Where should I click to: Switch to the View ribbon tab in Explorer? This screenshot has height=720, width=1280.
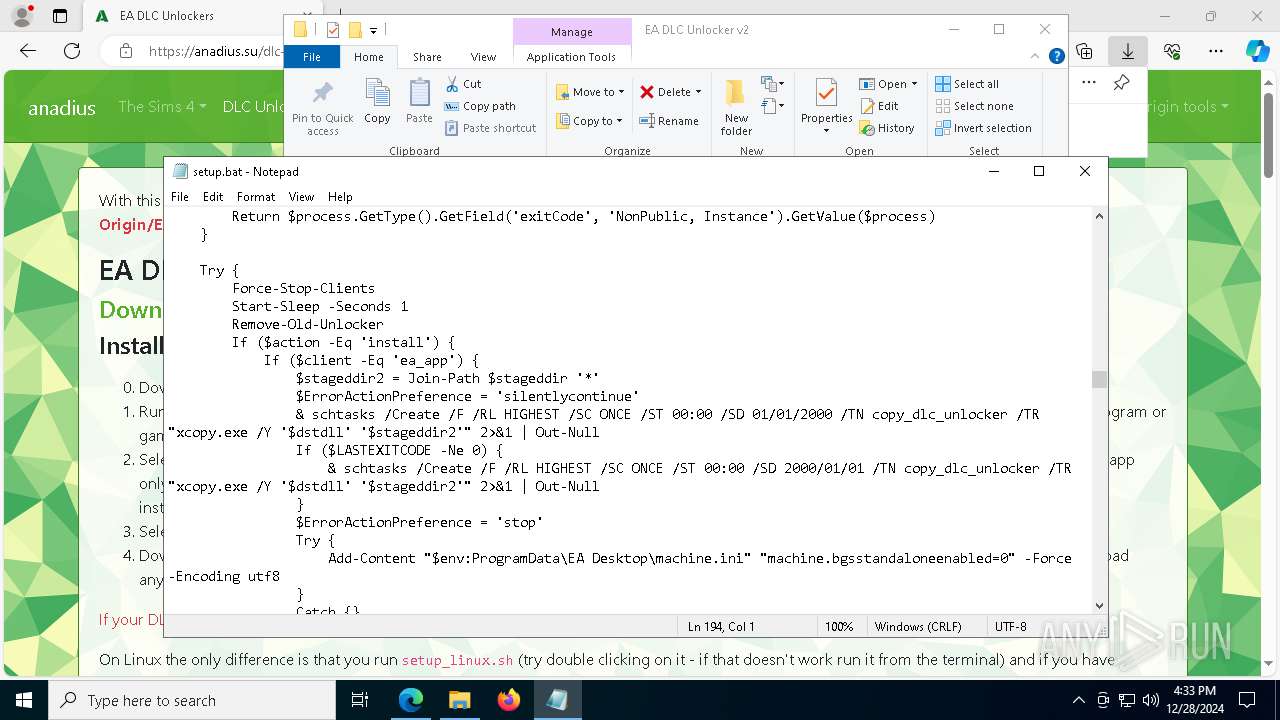click(x=483, y=57)
